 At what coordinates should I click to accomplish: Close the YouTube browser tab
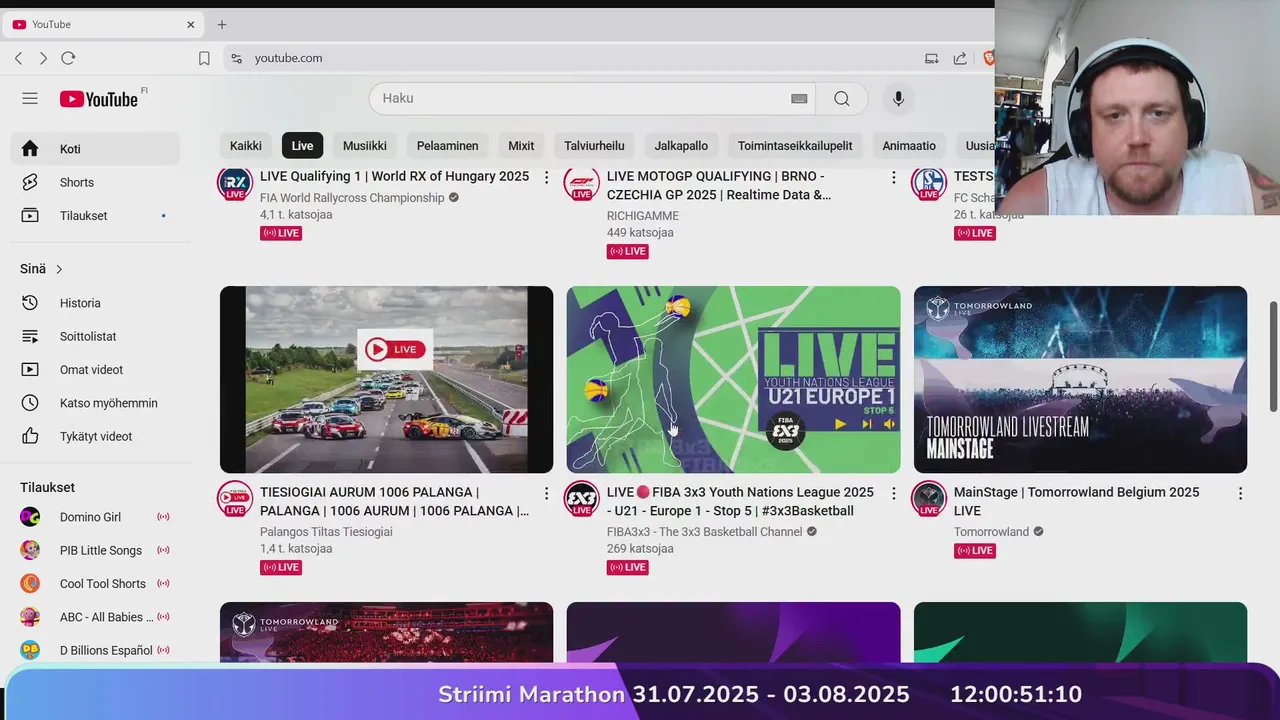tap(191, 24)
